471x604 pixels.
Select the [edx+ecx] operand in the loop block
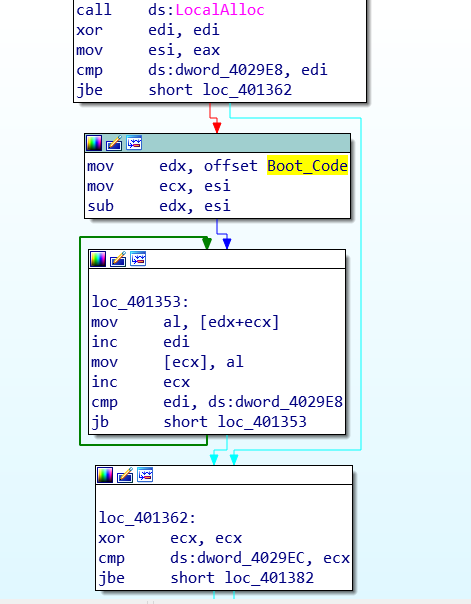(240, 322)
